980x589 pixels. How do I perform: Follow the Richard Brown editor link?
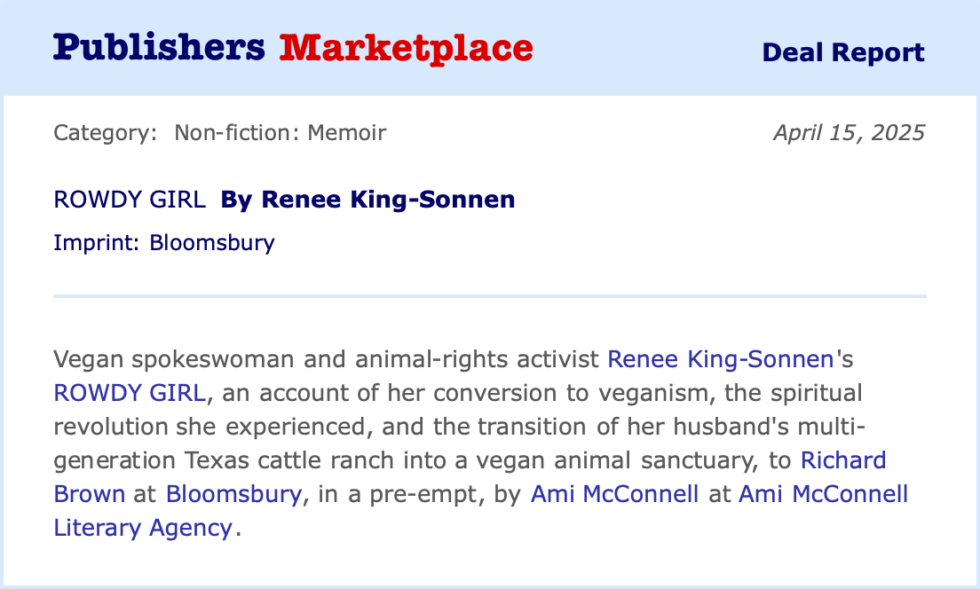click(843, 460)
